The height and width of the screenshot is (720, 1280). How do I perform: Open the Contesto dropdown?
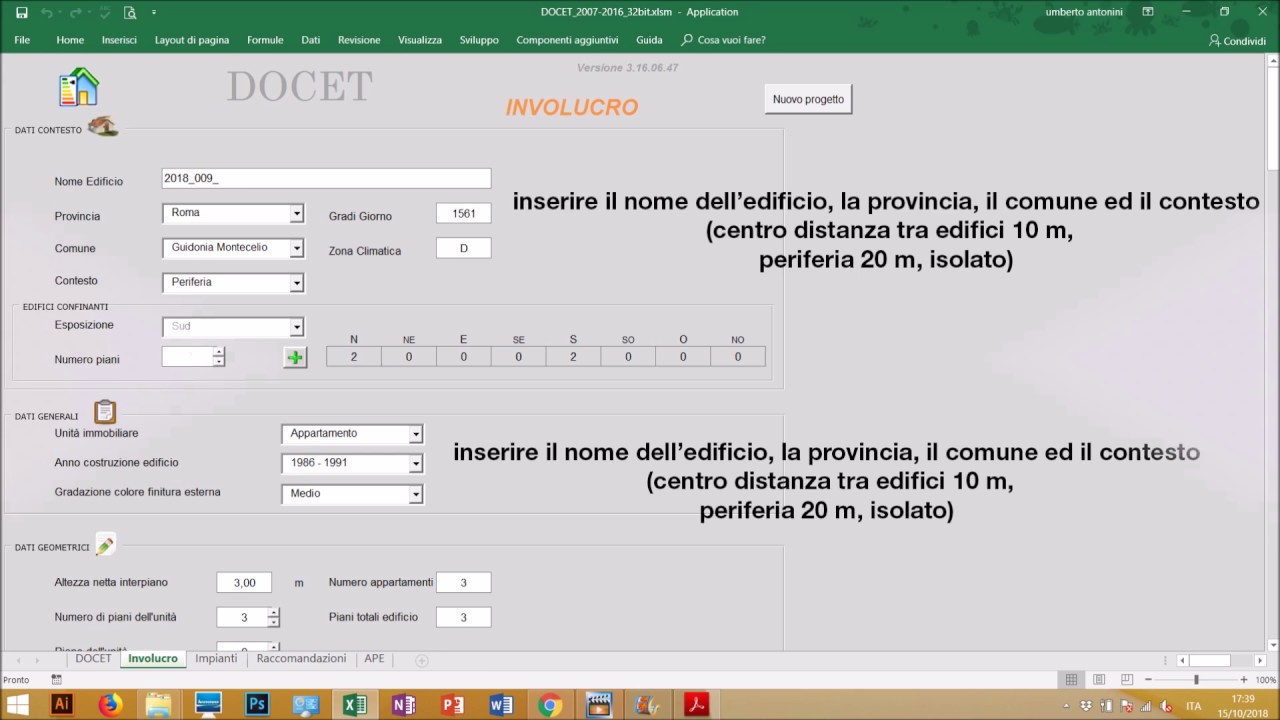(297, 283)
